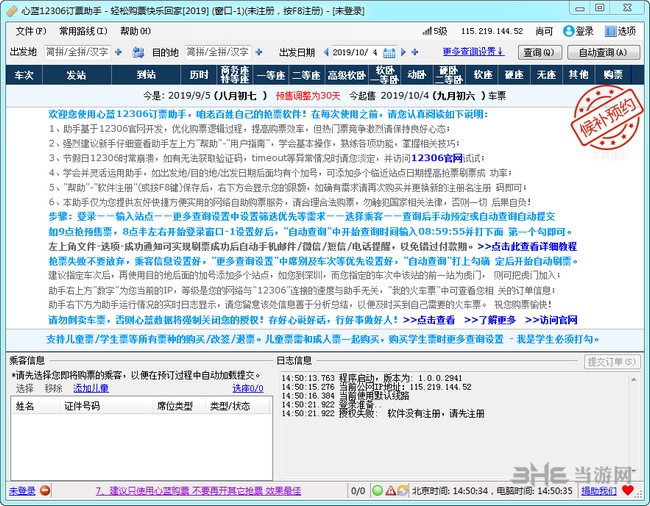The image size is (650, 506).
Task: Open the >>点击查看 link
Action: (x=429, y=320)
